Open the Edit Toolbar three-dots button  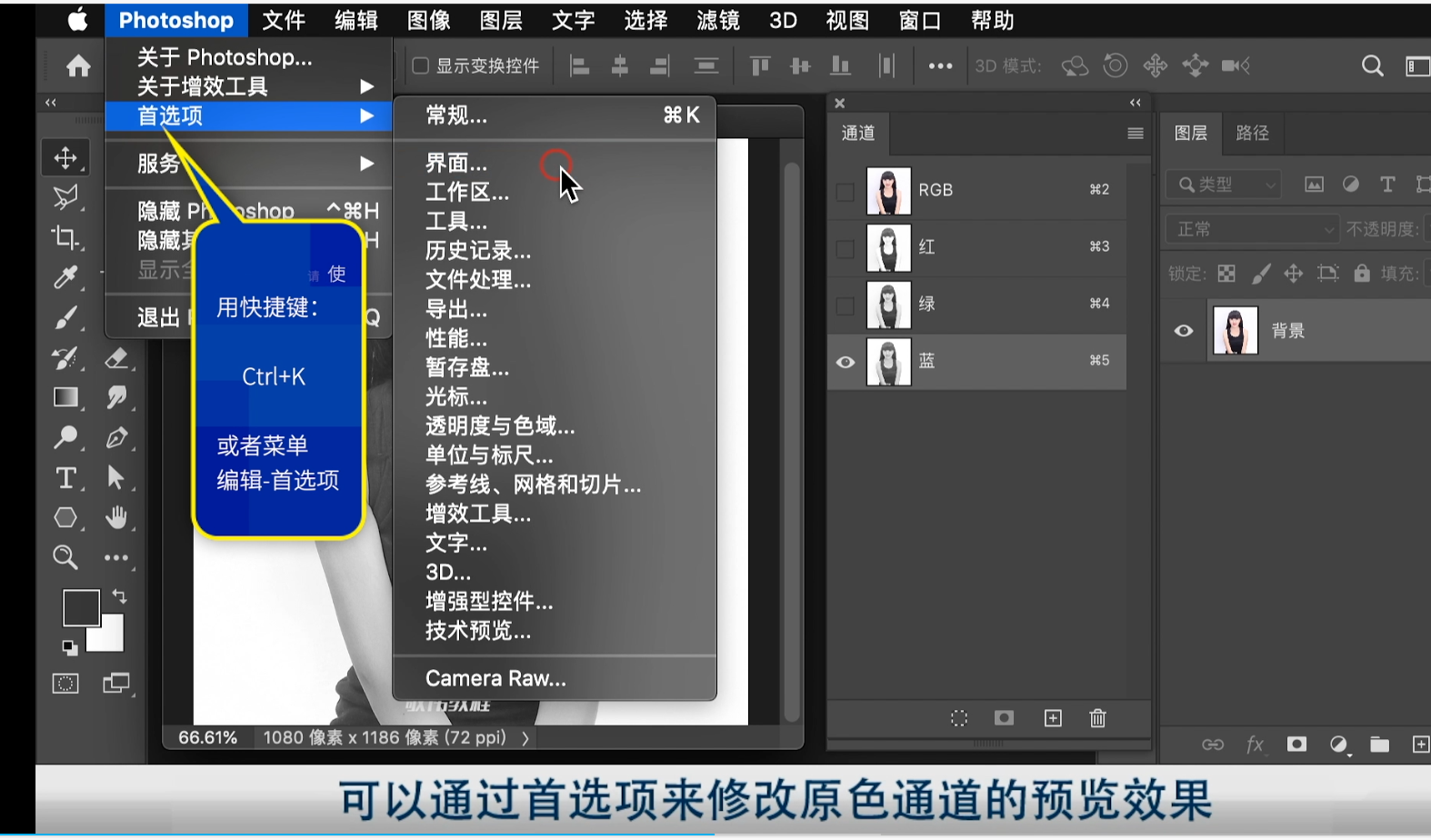pyautogui.click(x=116, y=557)
